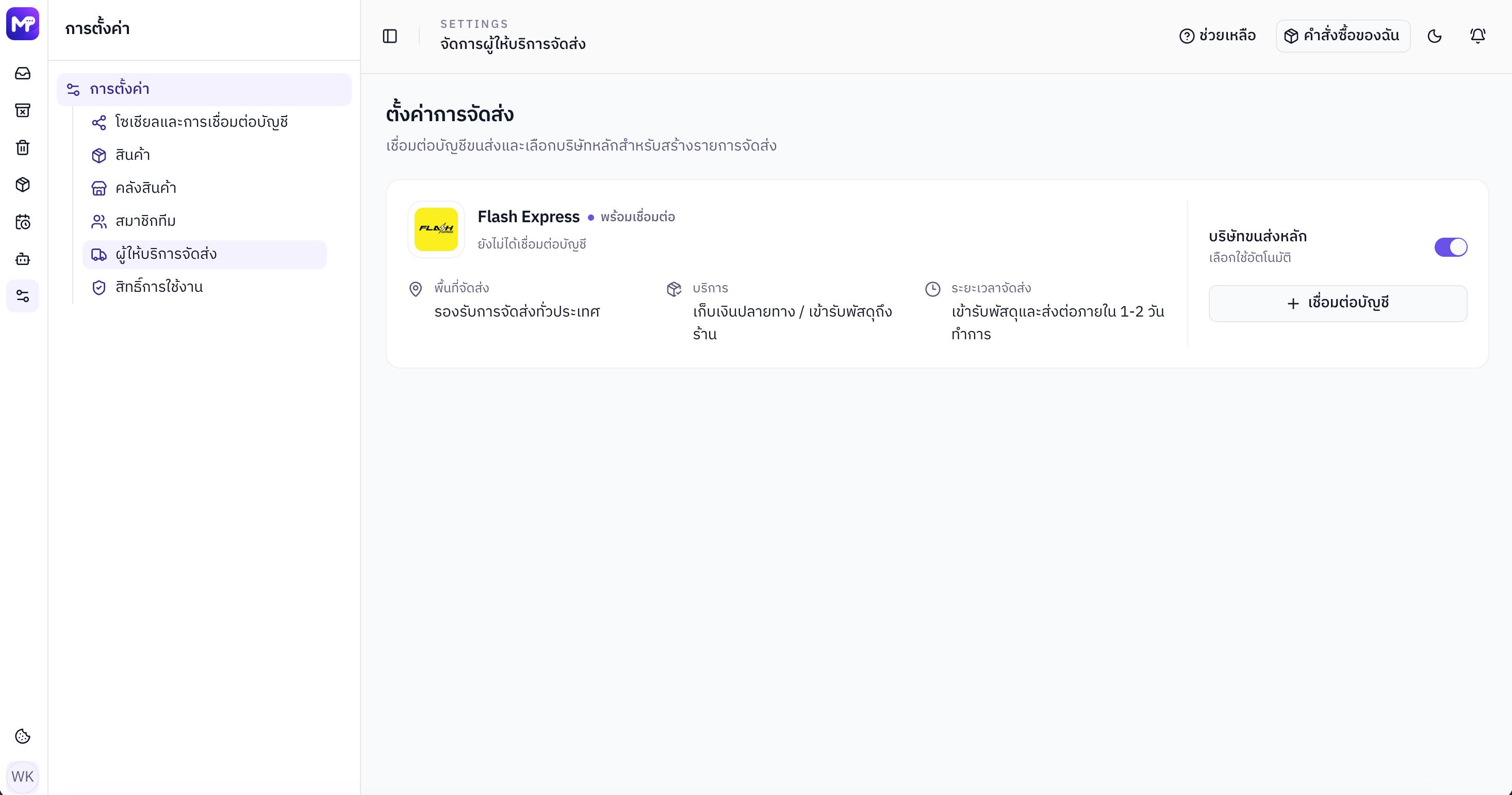The height and width of the screenshot is (795, 1512).
Task: Switch to dark mode moon icon
Action: click(x=1435, y=37)
